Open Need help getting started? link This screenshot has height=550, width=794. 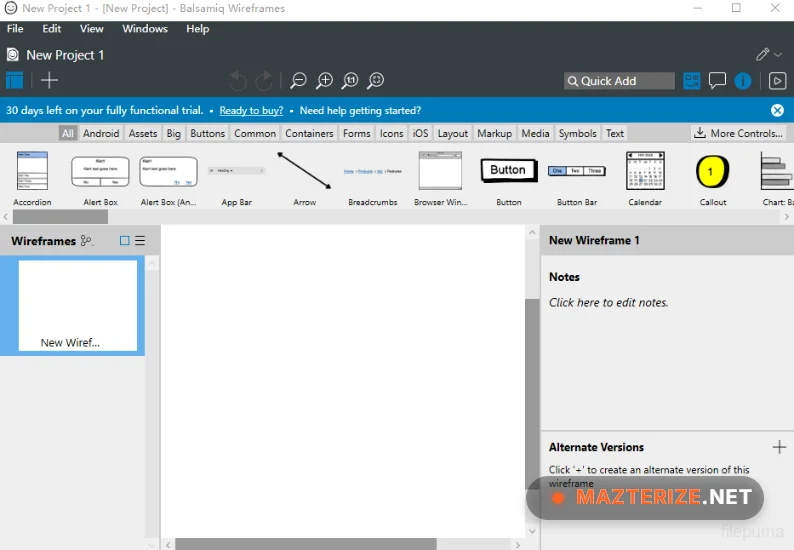pos(360,110)
